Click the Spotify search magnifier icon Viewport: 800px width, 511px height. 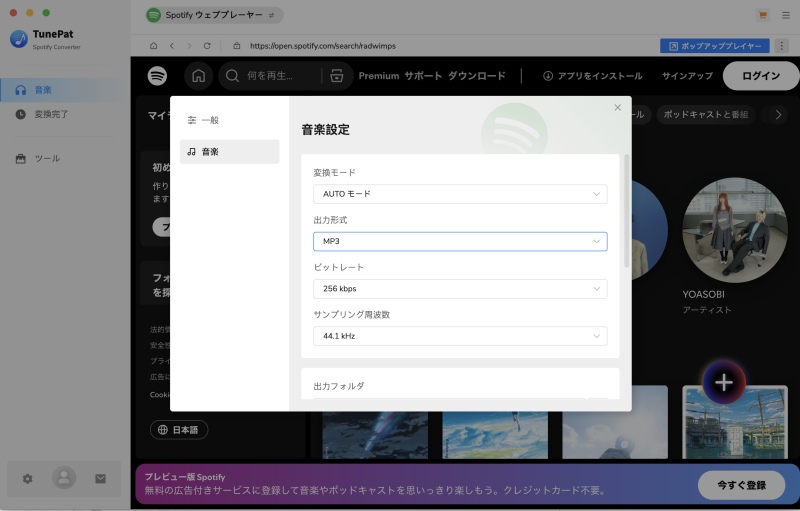(232, 76)
